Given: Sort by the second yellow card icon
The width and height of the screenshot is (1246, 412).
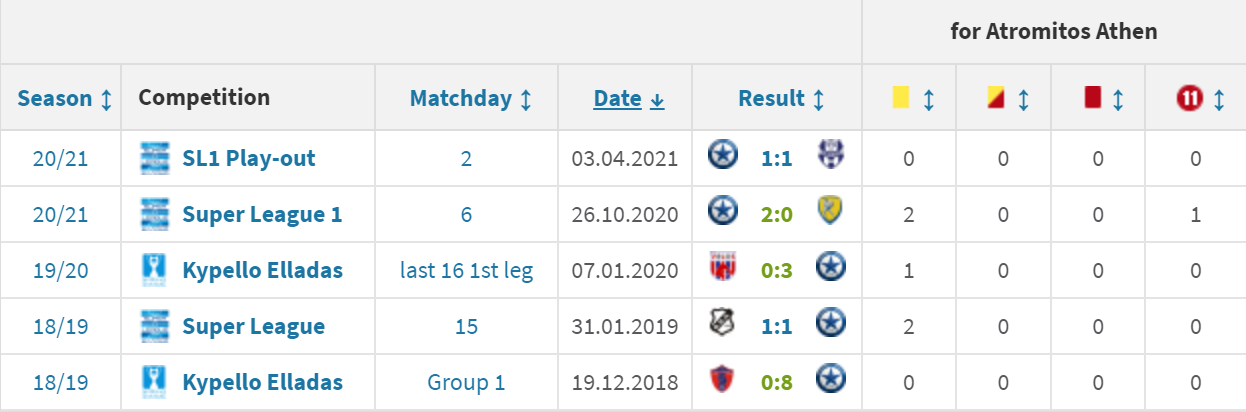Looking at the screenshot, I should point(995,98).
